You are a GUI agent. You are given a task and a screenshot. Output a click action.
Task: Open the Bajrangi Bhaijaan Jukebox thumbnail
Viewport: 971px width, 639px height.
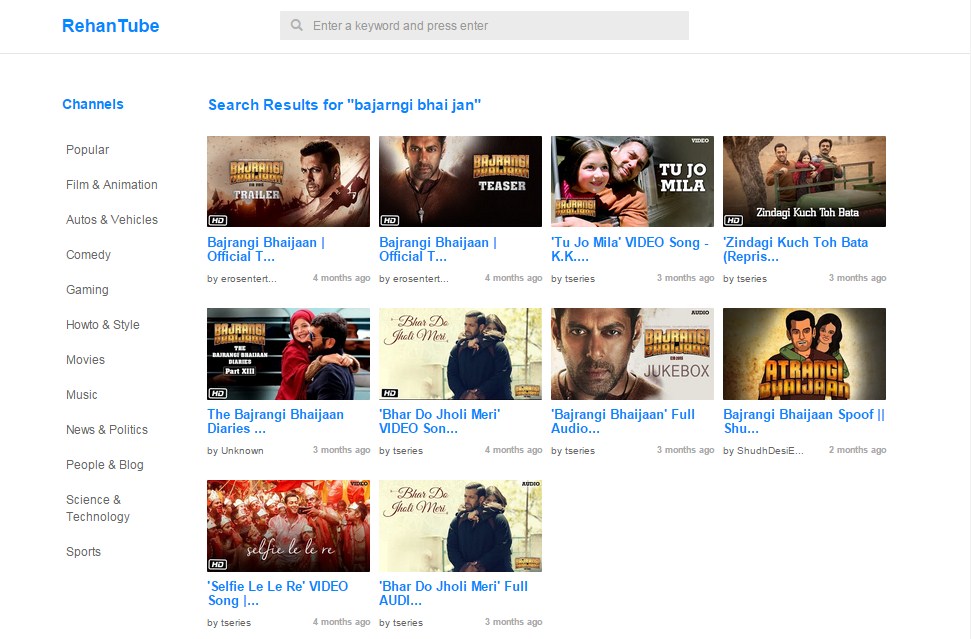632,354
